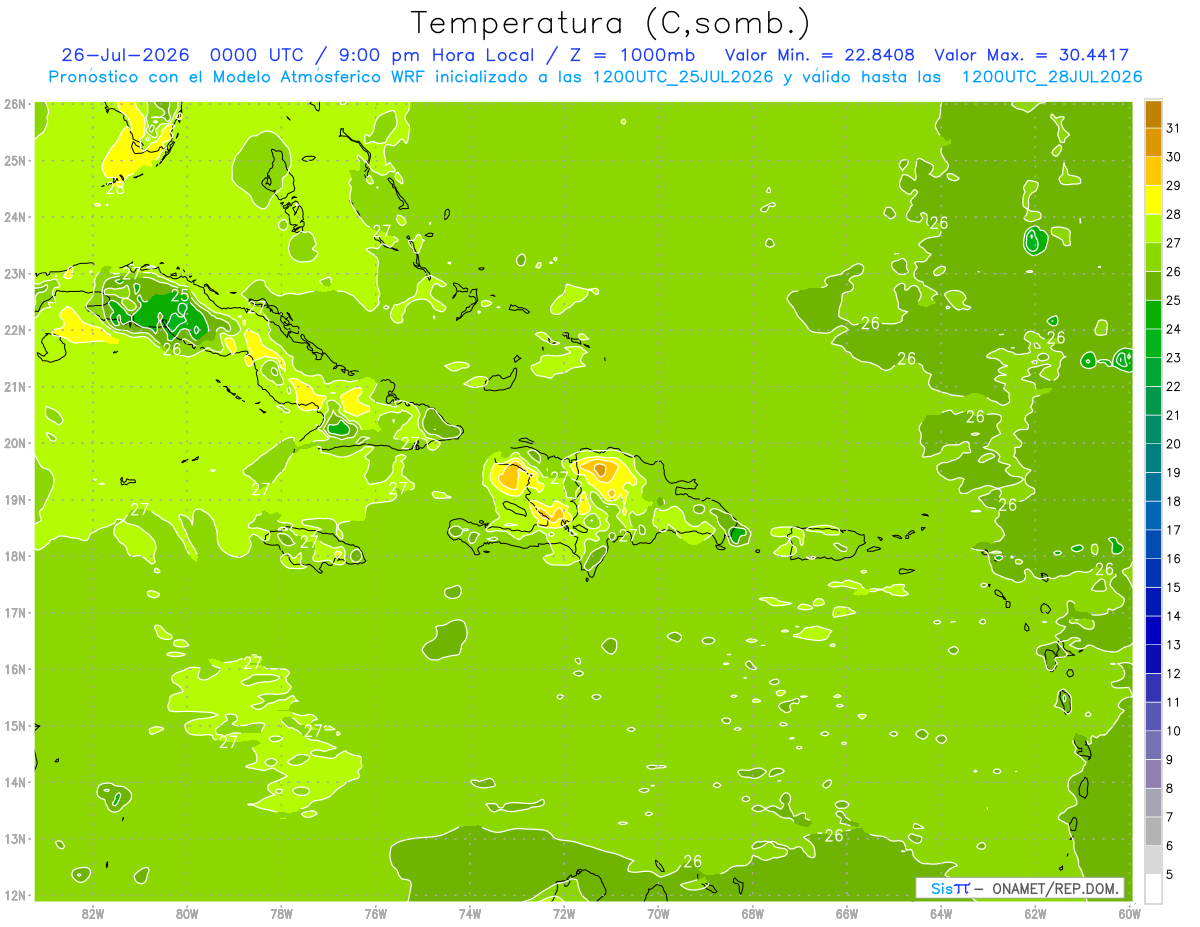Click the 18N latitude axis label
This screenshot has width=1200, height=927.
[x=15, y=556]
